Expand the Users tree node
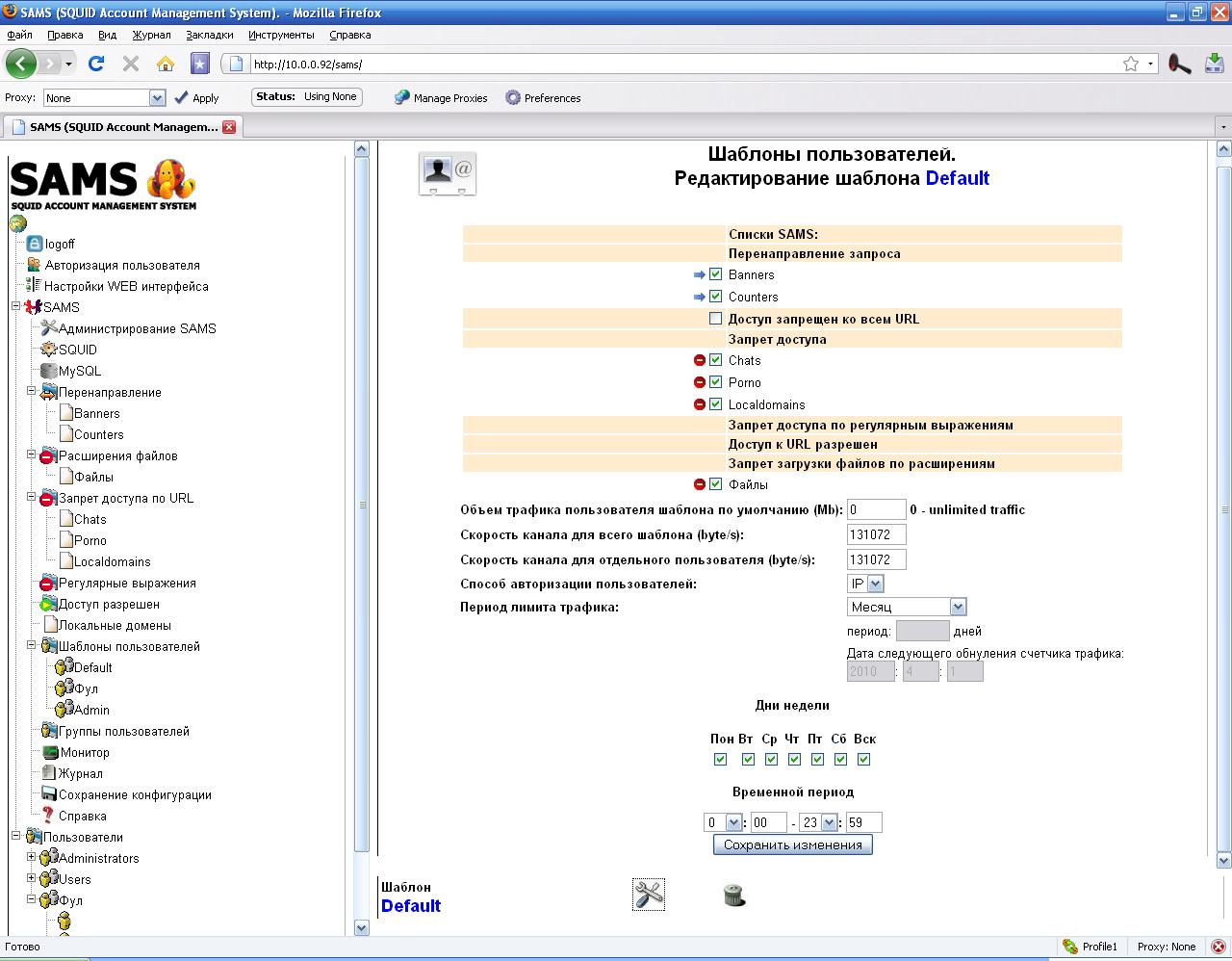1232x961 pixels. click(31, 878)
